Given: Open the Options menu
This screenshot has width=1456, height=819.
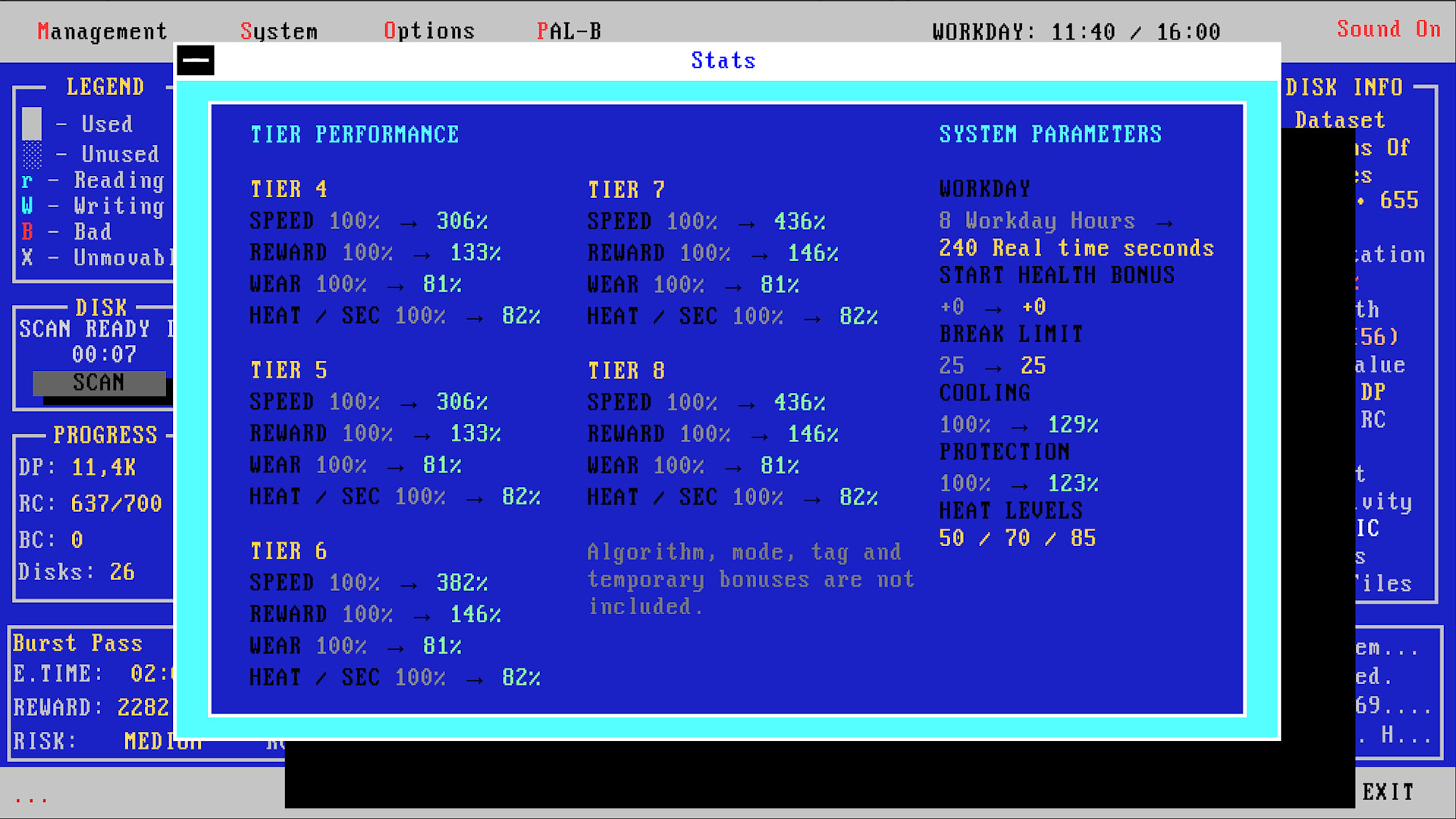Looking at the screenshot, I should coord(429,31).
